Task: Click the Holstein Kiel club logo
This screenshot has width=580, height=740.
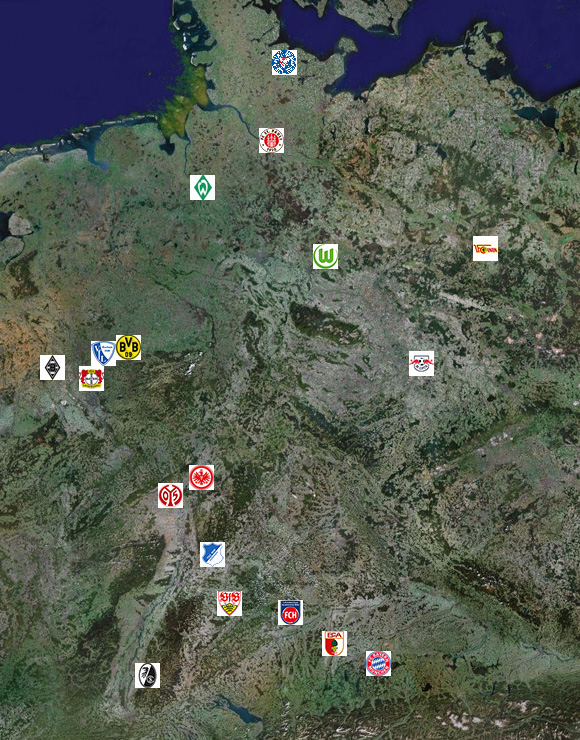Action: (x=284, y=62)
